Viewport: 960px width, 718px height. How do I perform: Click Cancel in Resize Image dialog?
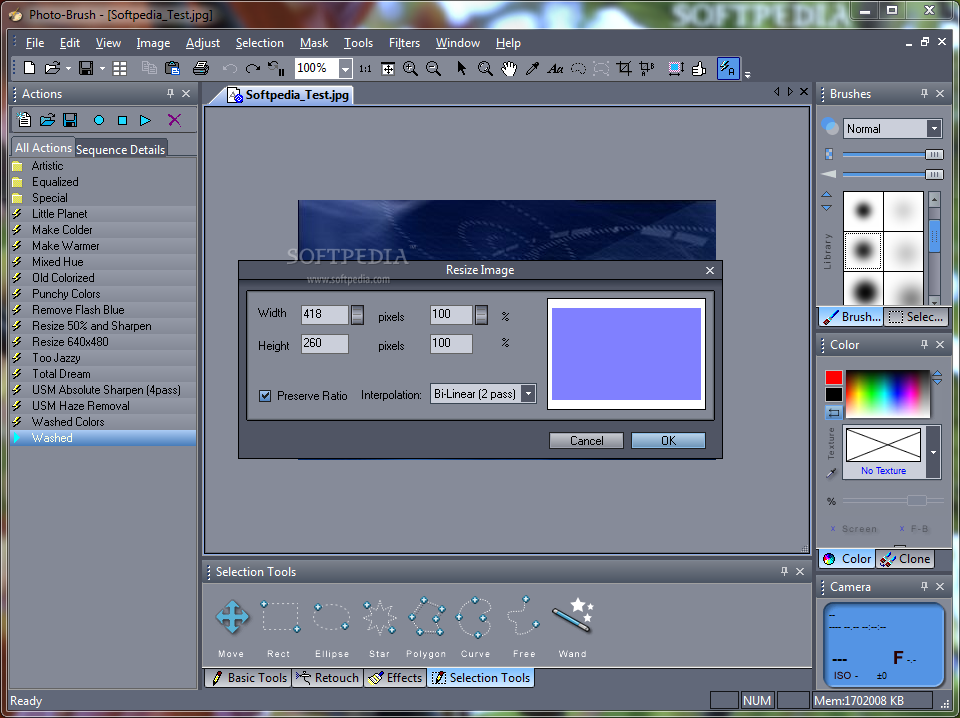coord(587,441)
